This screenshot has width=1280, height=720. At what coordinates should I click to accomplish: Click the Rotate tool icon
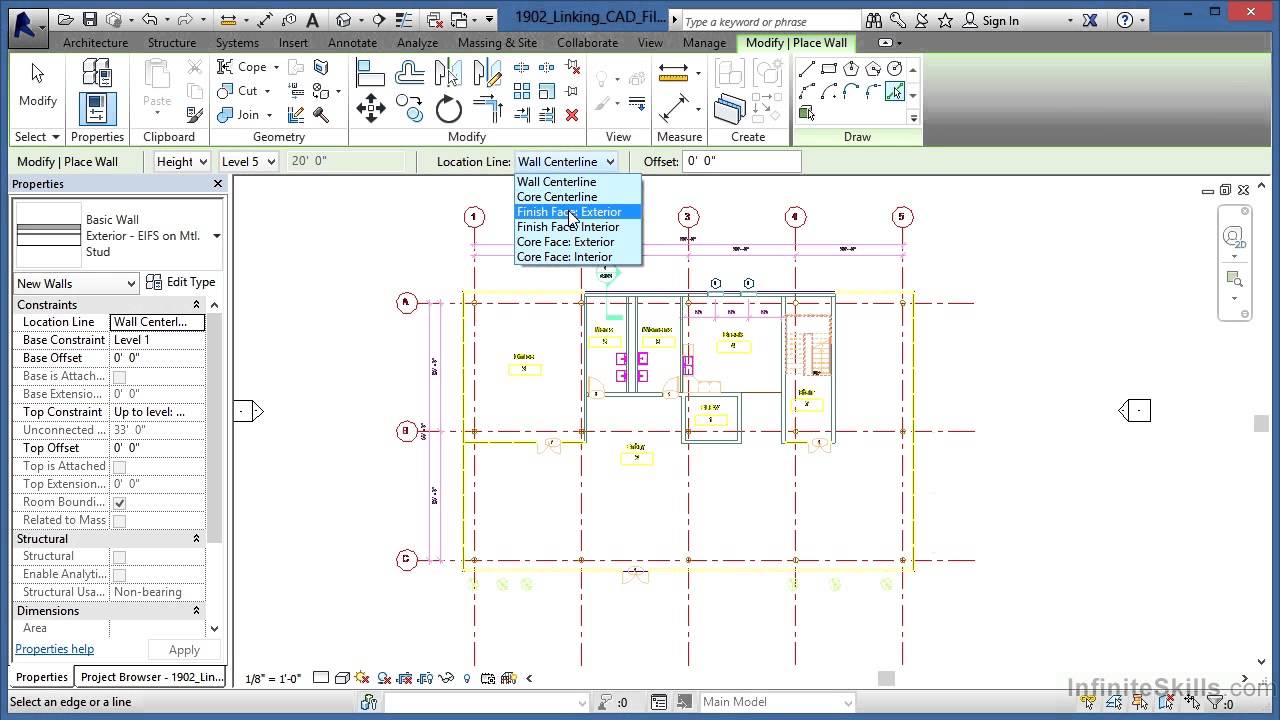448,108
